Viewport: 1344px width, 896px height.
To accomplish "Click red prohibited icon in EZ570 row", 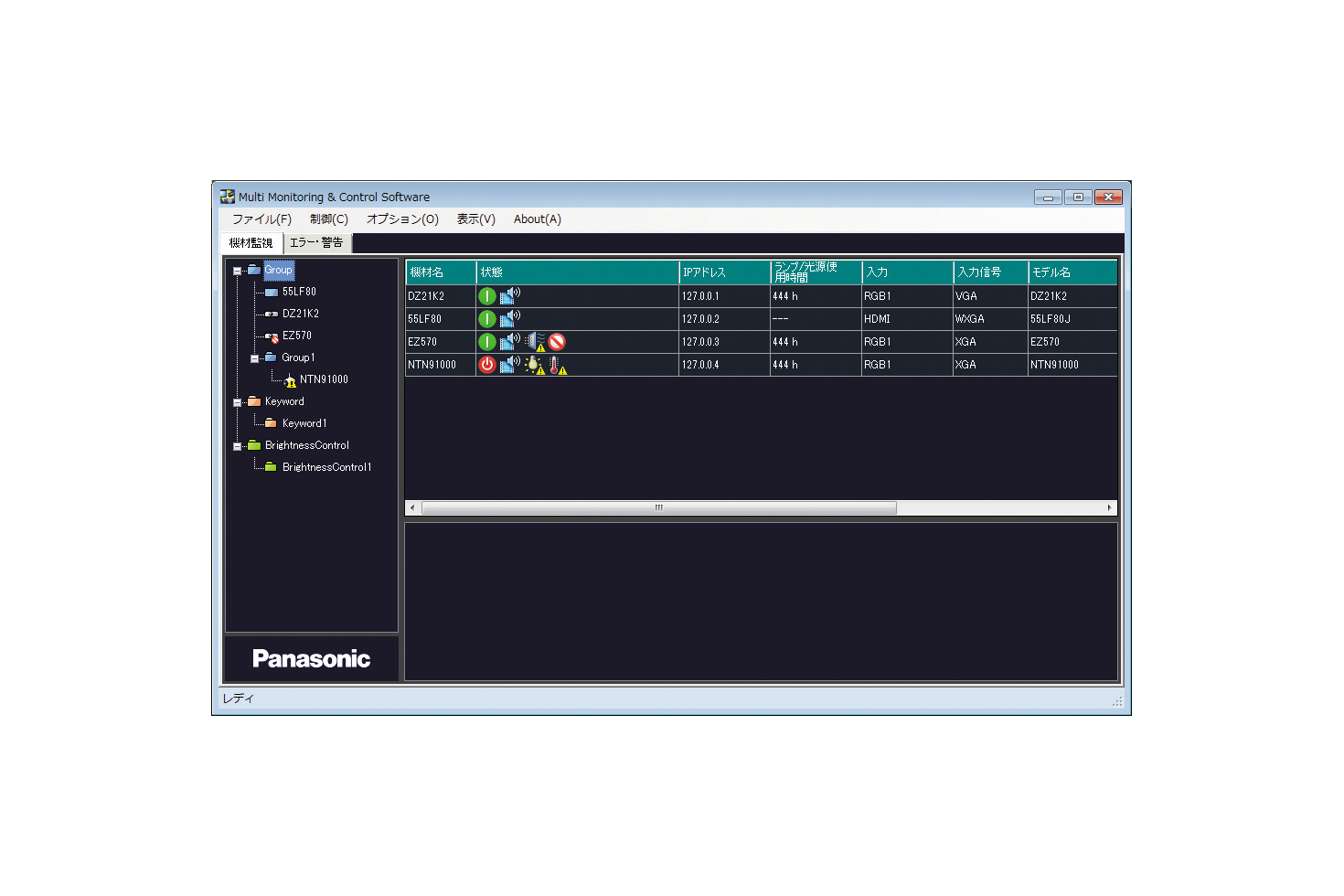I will 557,342.
